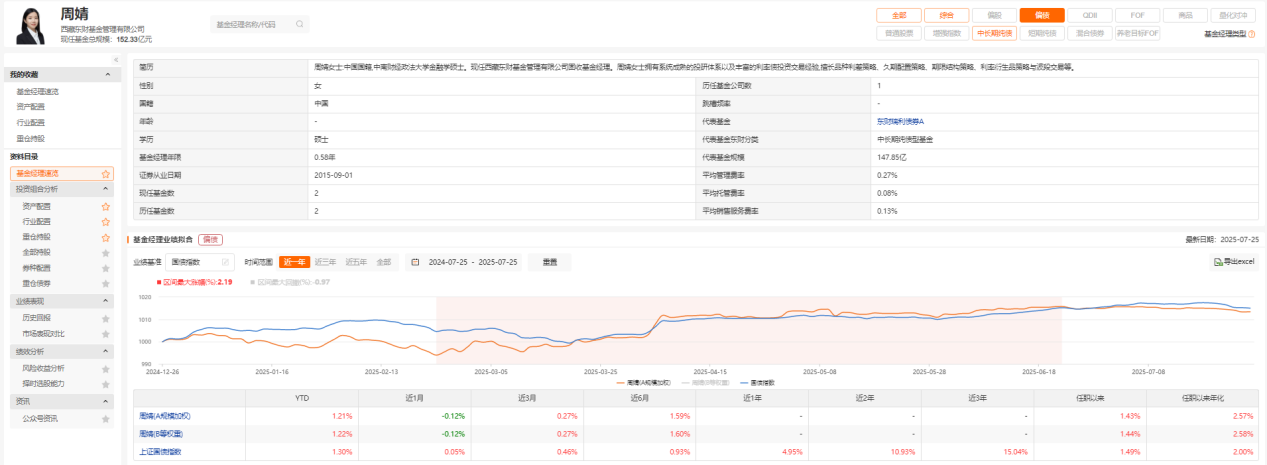1267x465 pixels.
Task: Collapse the left sidebar with the double-chevron icon
Action: tap(115, 61)
